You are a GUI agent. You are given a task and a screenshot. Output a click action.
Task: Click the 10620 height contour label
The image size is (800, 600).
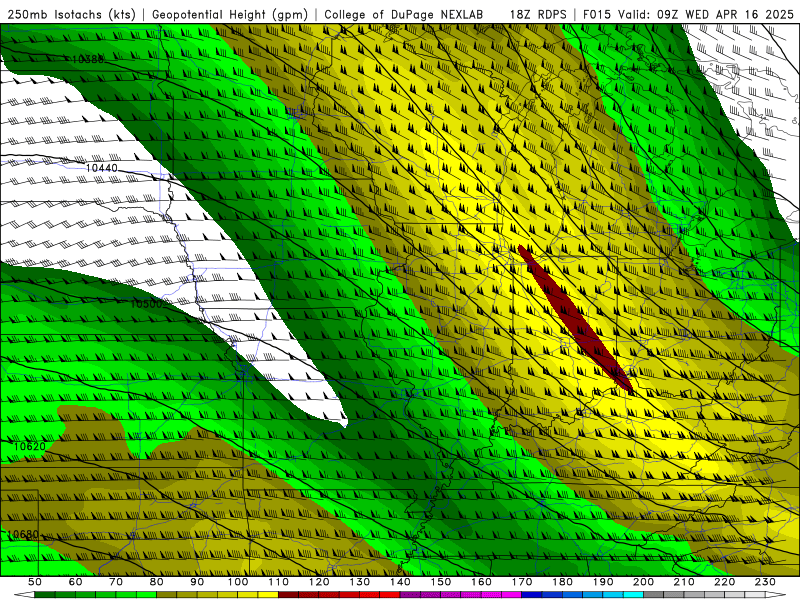(30, 446)
